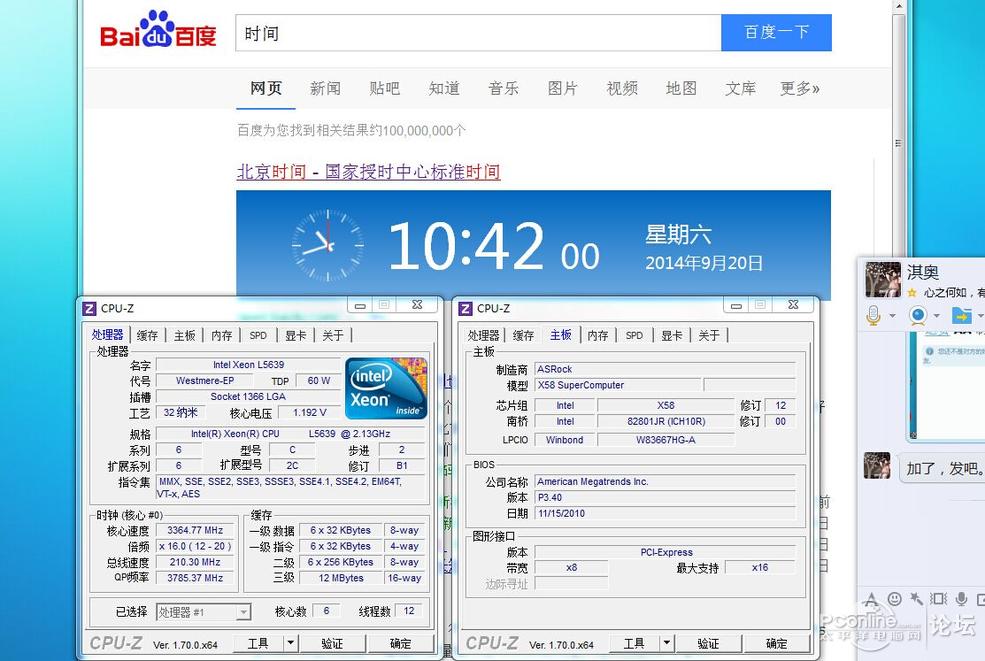The height and width of the screenshot is (661, 985).
Task: Click the Baidu logo
Action: pos(158,30)
